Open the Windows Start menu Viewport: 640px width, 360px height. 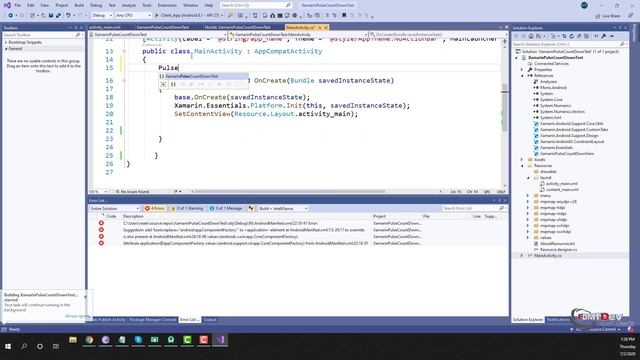(x=8, y=346)
